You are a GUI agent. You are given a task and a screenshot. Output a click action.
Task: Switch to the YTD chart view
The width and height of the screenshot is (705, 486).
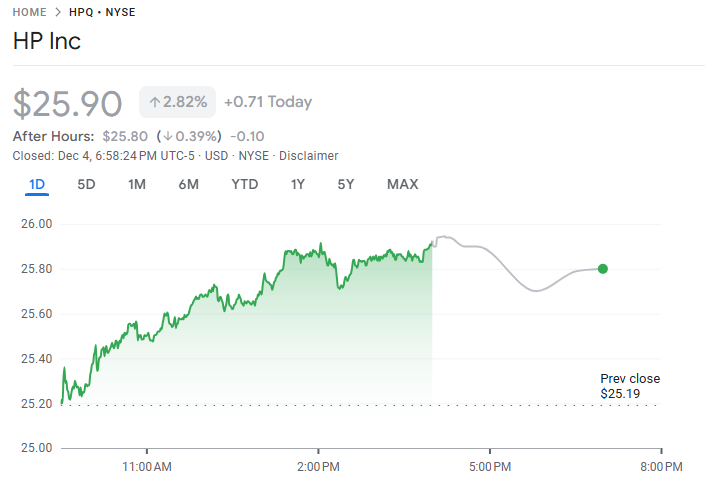click(244, 184)
